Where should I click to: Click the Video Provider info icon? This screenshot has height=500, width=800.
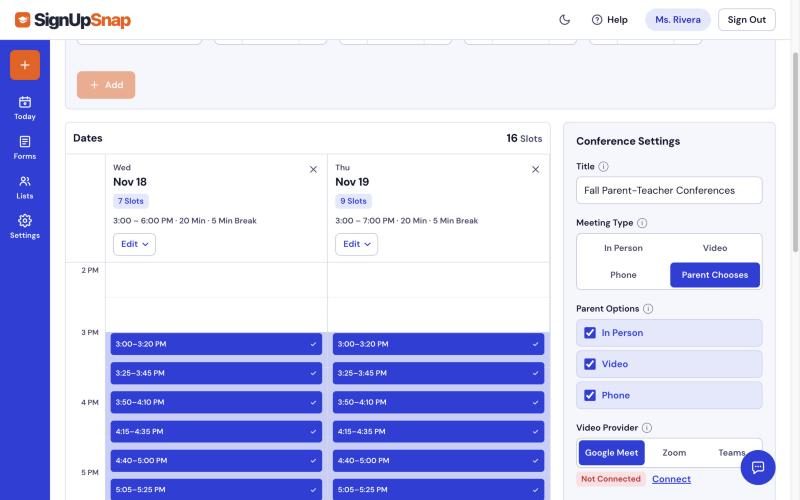[646, 428]
